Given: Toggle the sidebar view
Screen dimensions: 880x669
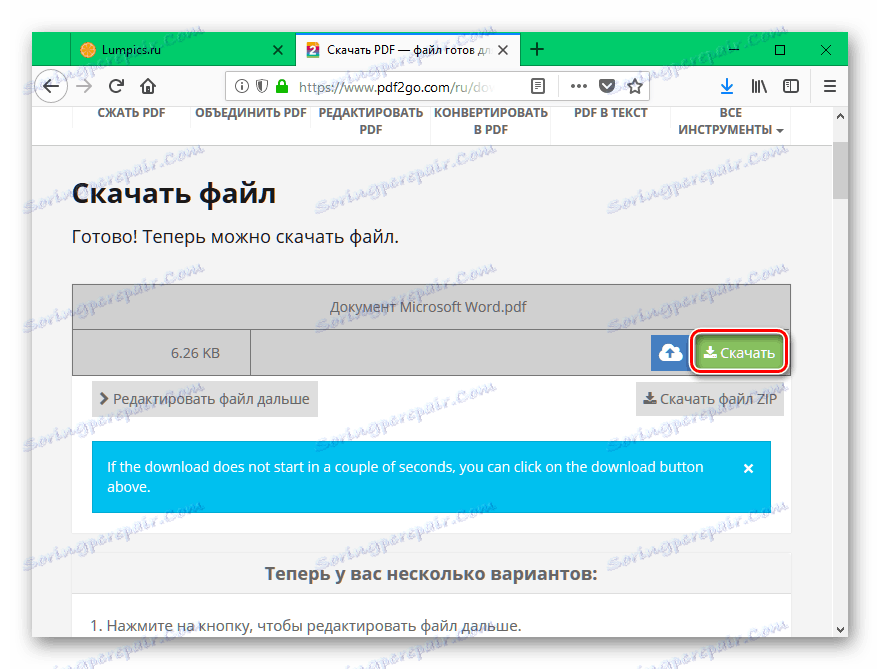Looking at the screenshot, I should (791, 86).
